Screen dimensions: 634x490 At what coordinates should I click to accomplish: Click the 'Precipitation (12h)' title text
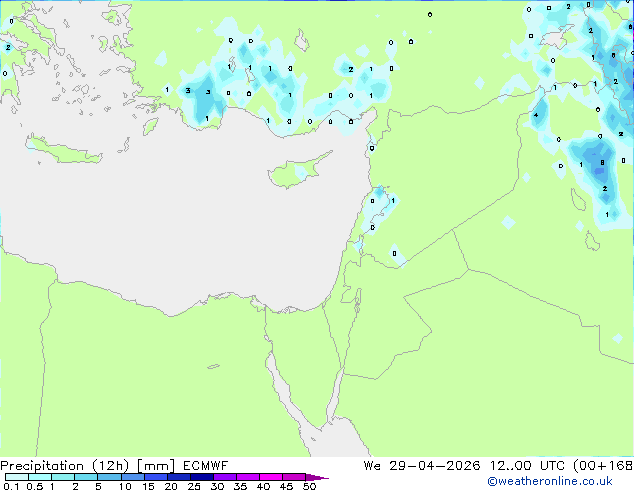[65, 466]
